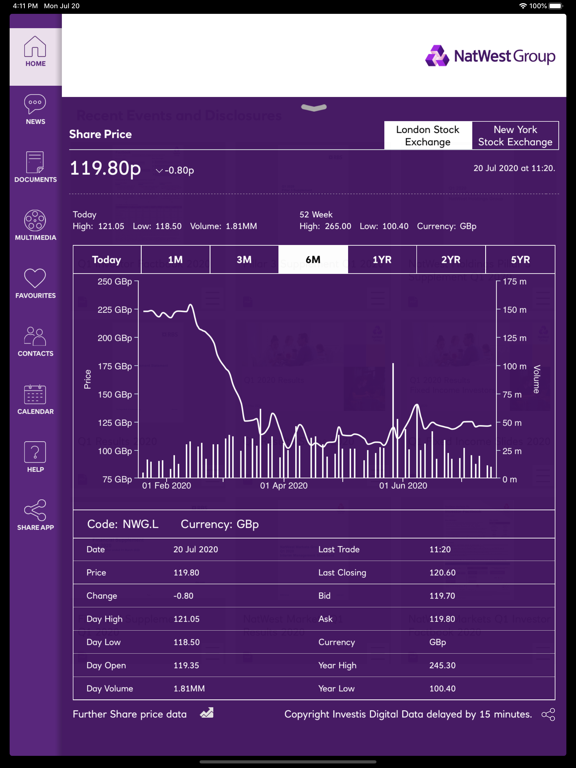Tap the Last Closing value 120.60
This screenshot has width=576, height=768.
(442, 572)
